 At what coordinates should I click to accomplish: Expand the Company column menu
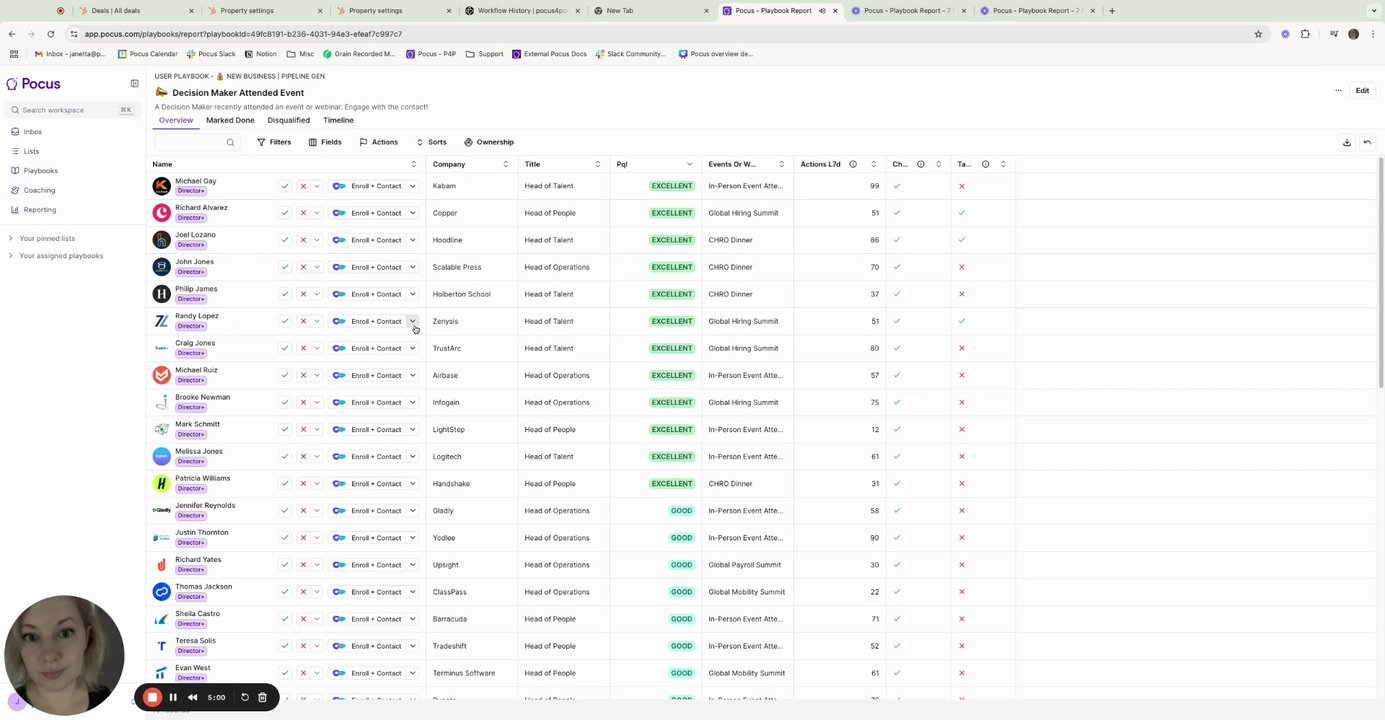point(506,164)
